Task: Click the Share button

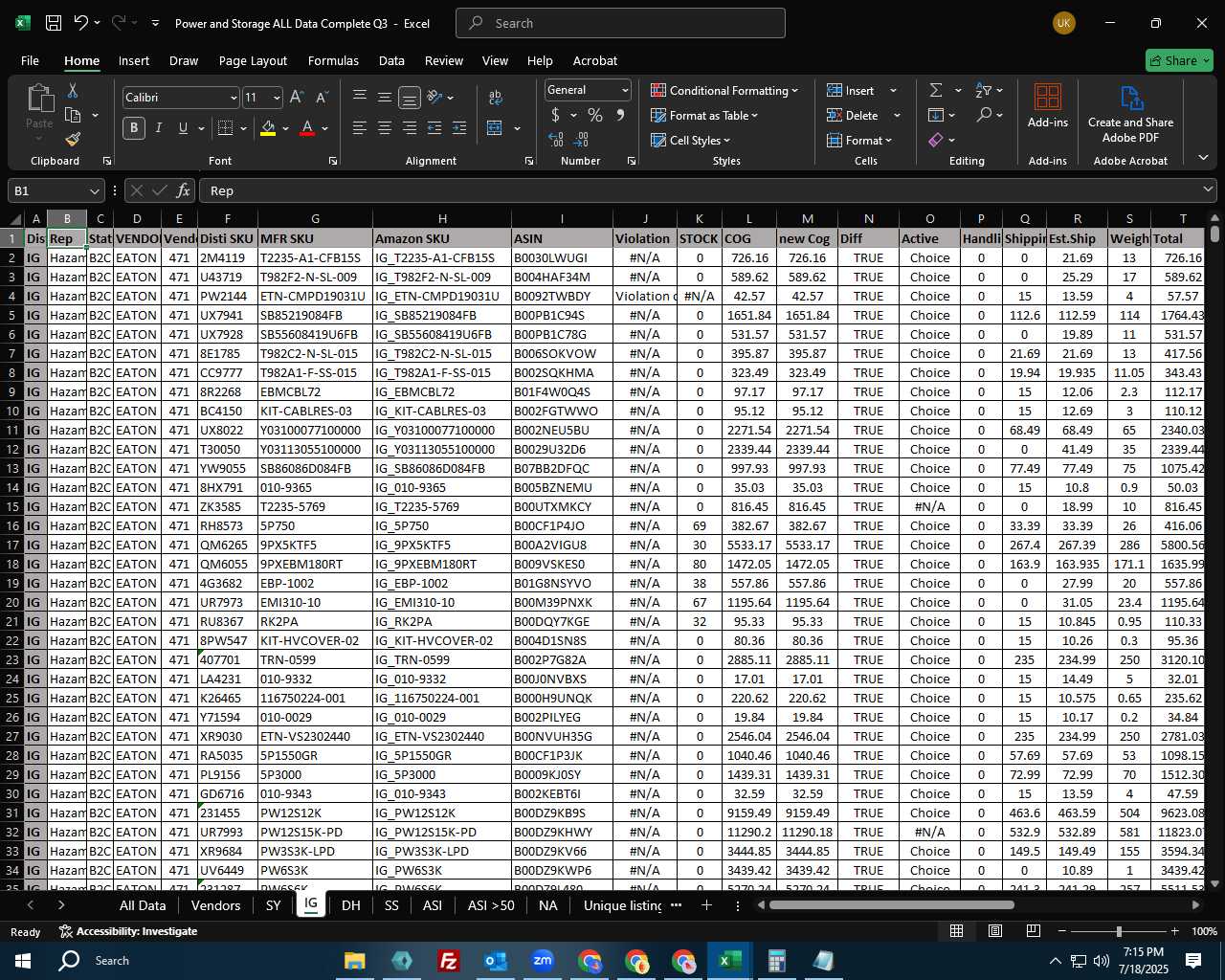Action: 1179,60
